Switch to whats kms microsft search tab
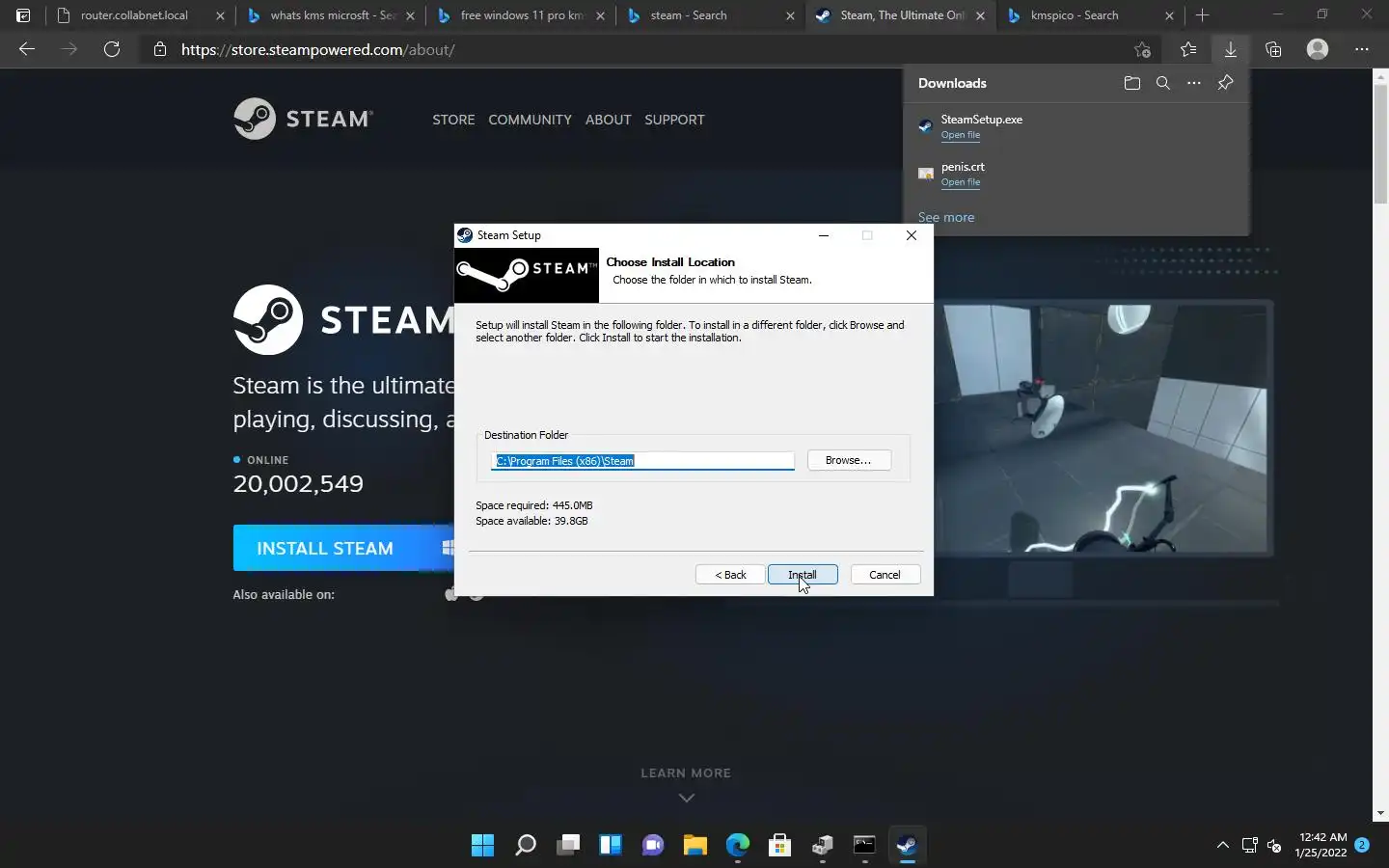 tap(331, 15)
